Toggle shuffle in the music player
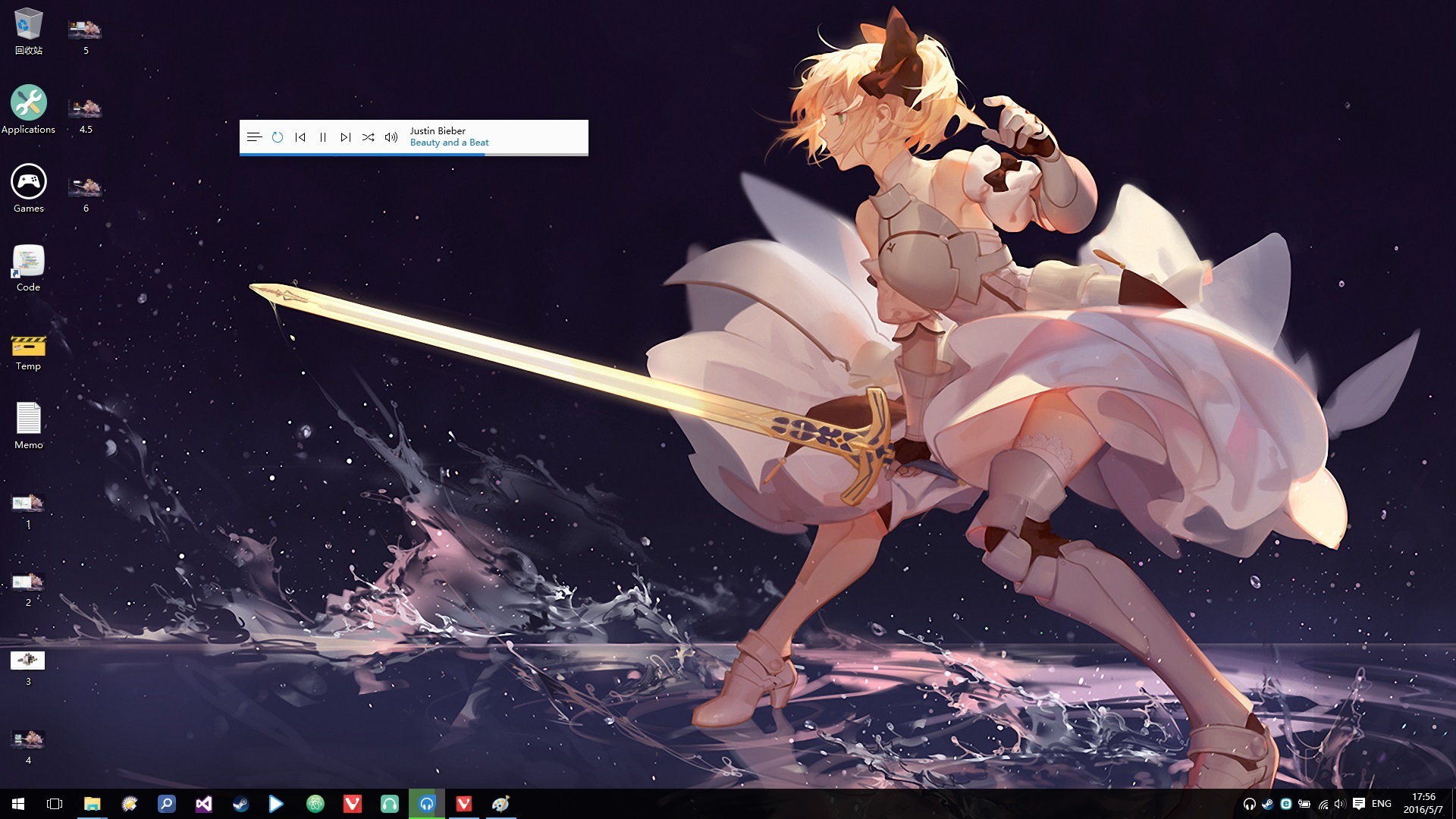The width and height of the screenshot is (1456, 819). [x=369, y=137]
